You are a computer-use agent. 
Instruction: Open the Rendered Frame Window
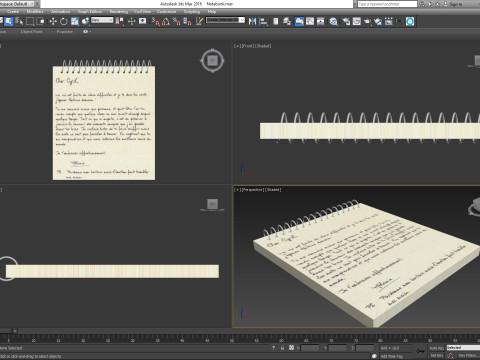coord(357,22)
